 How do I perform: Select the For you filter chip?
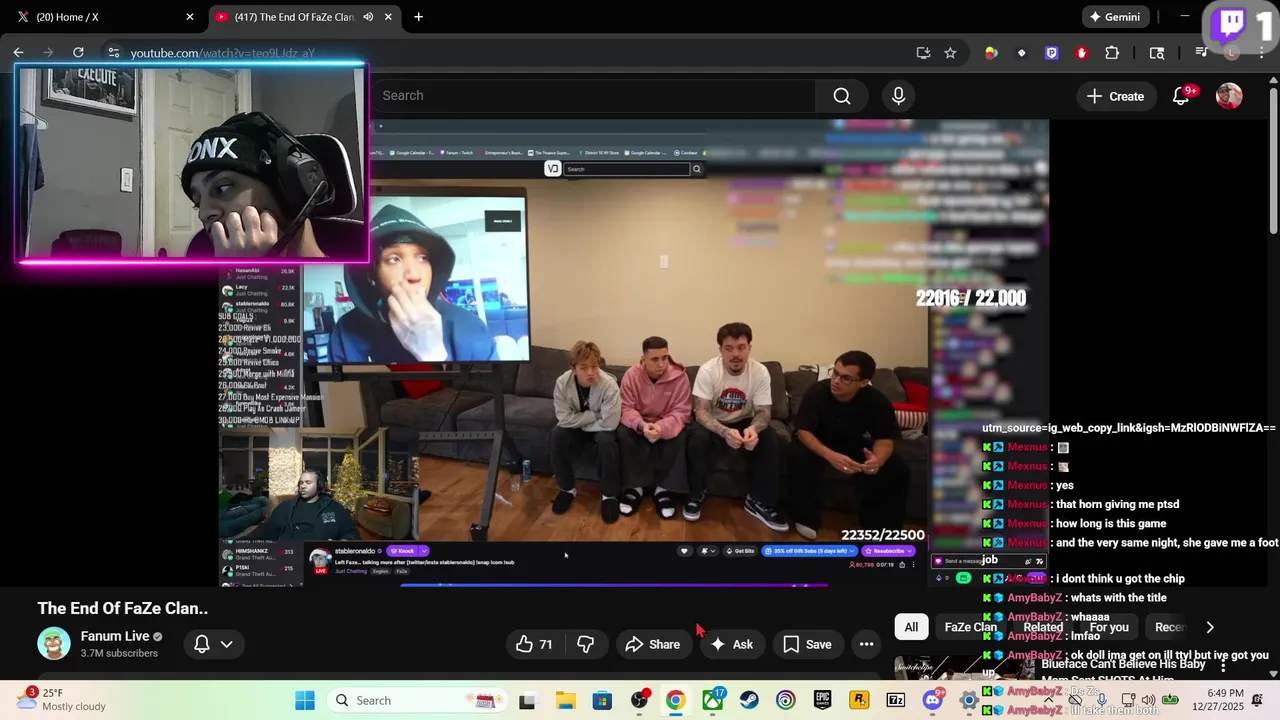(x=1109, y=627)
